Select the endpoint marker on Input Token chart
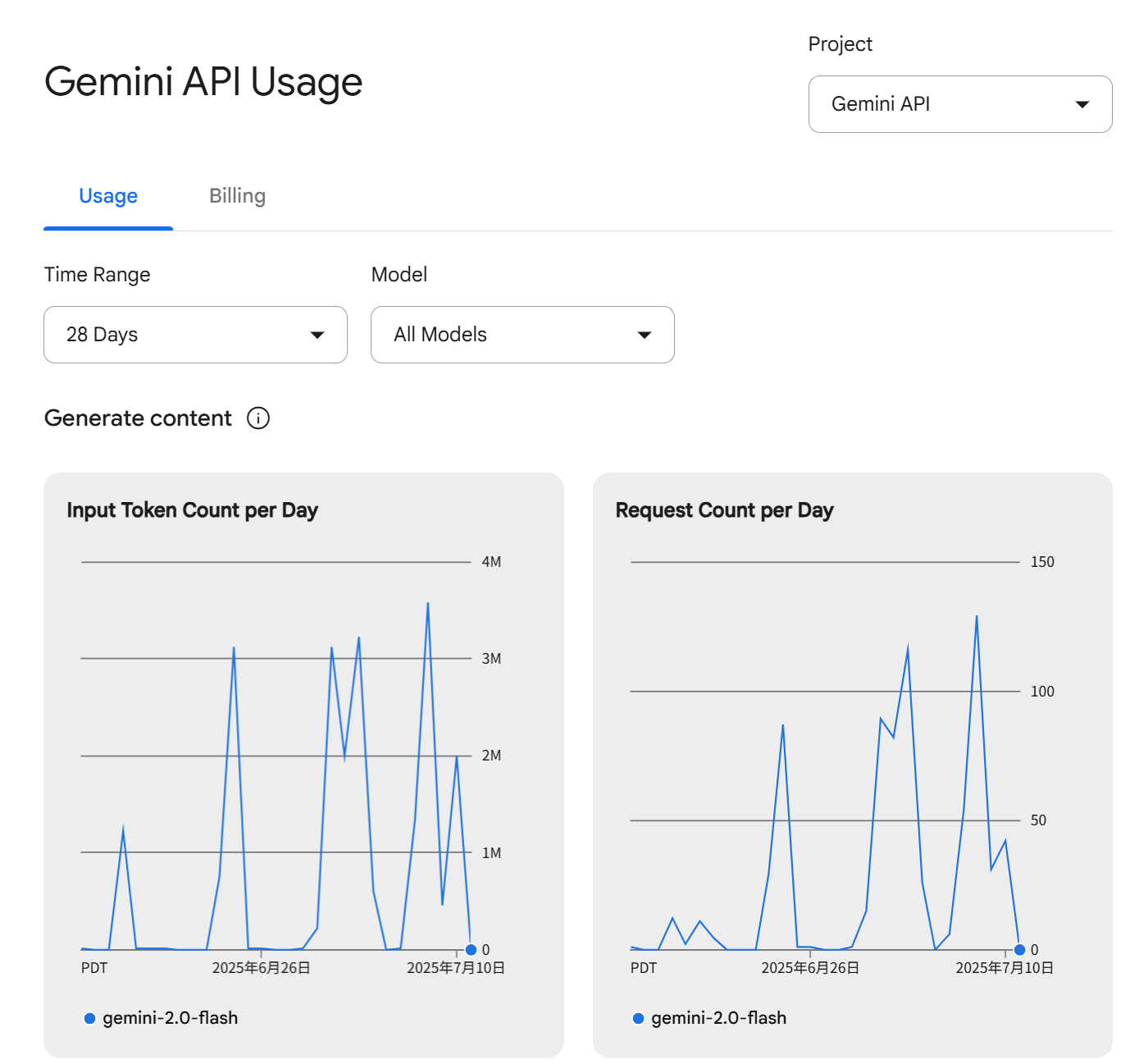 click(x=471, y=950)
